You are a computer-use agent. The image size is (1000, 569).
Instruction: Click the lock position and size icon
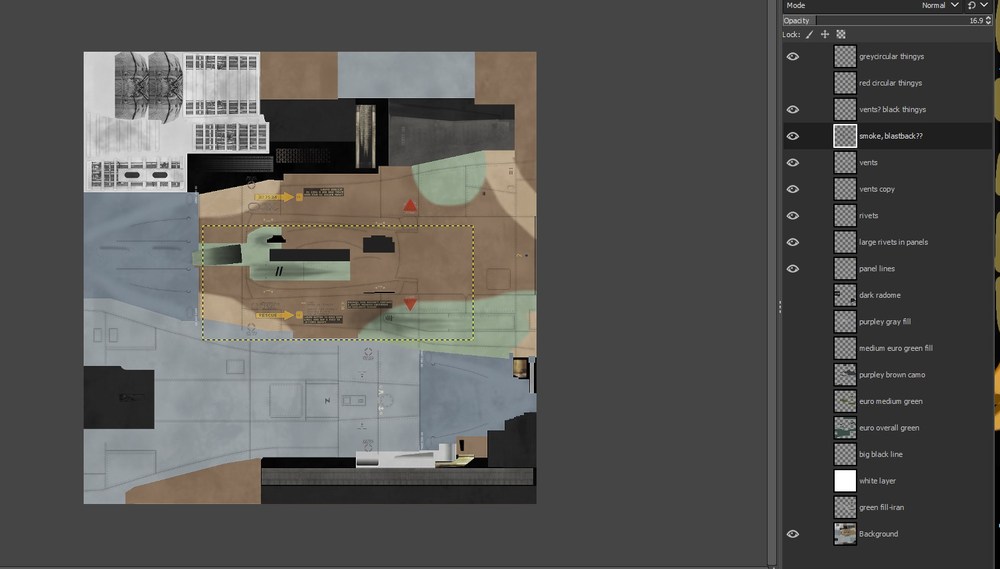pos(825,34)
